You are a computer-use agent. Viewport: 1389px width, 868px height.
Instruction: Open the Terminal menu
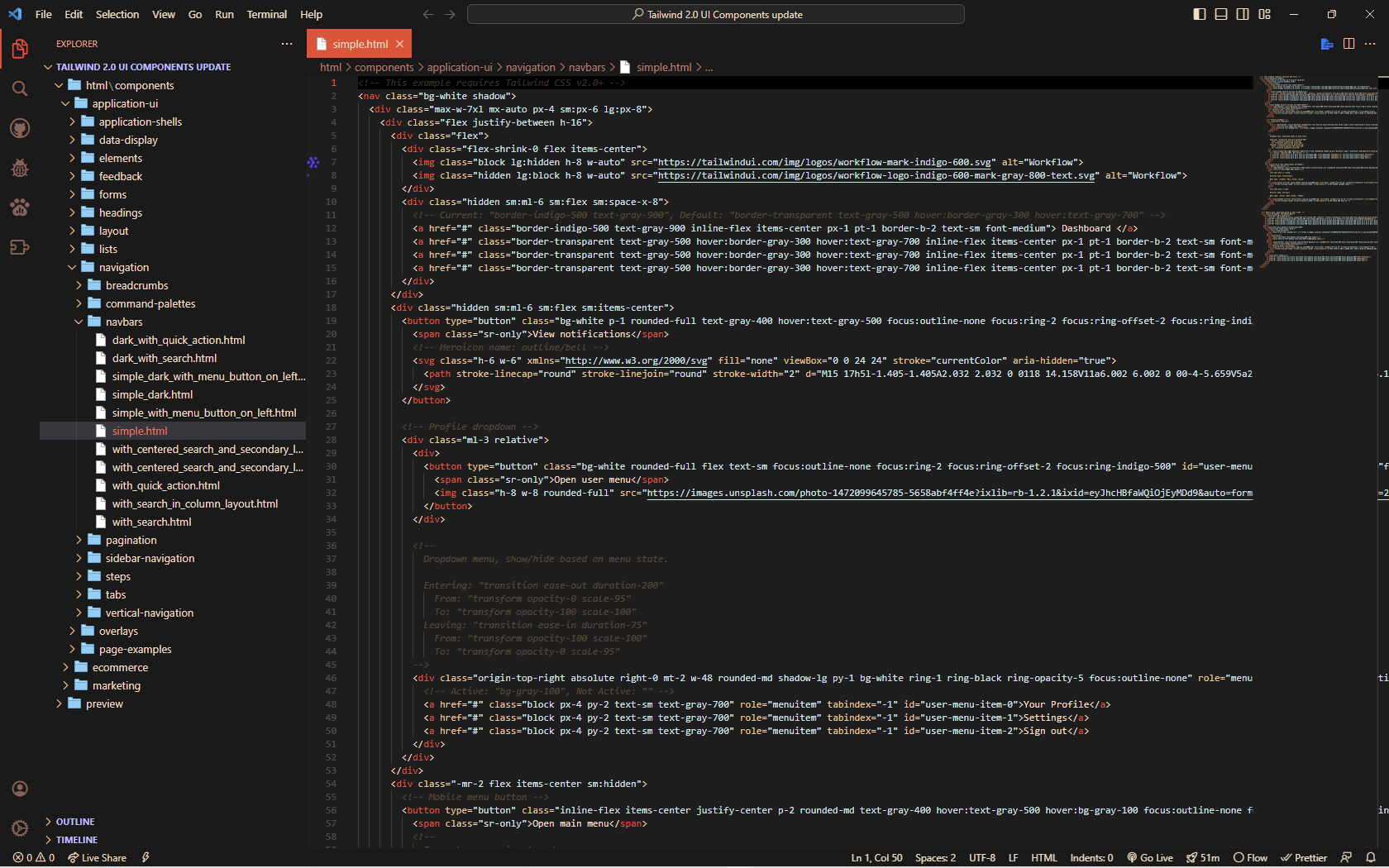(266, 14)
